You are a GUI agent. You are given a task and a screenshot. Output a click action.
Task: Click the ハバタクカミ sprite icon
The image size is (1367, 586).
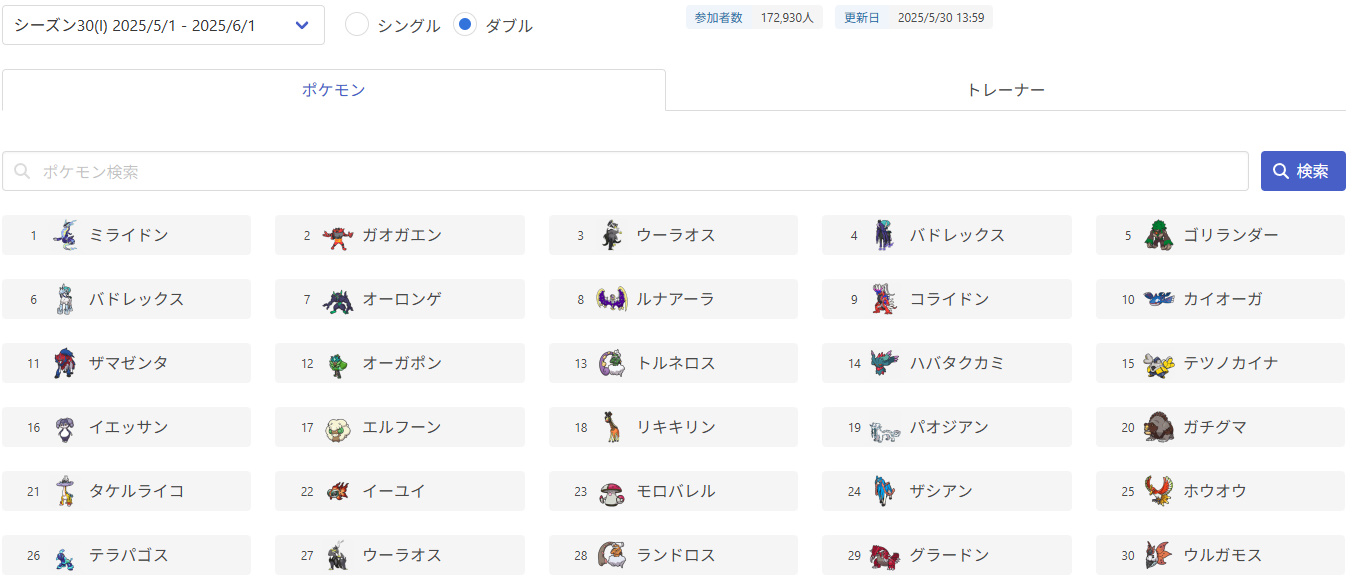coord(885,363)
